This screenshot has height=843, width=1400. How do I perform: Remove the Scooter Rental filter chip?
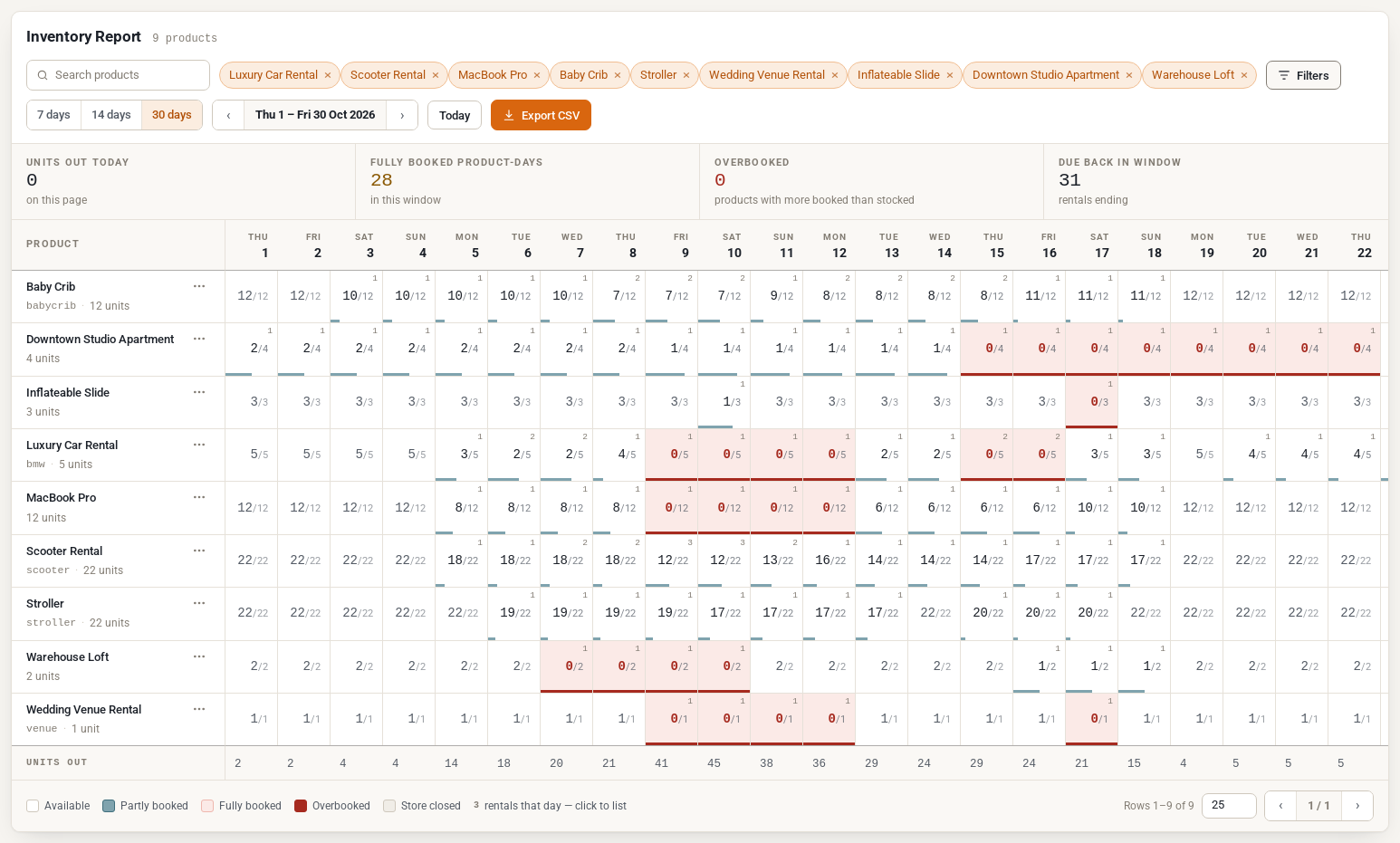[436, 75]
